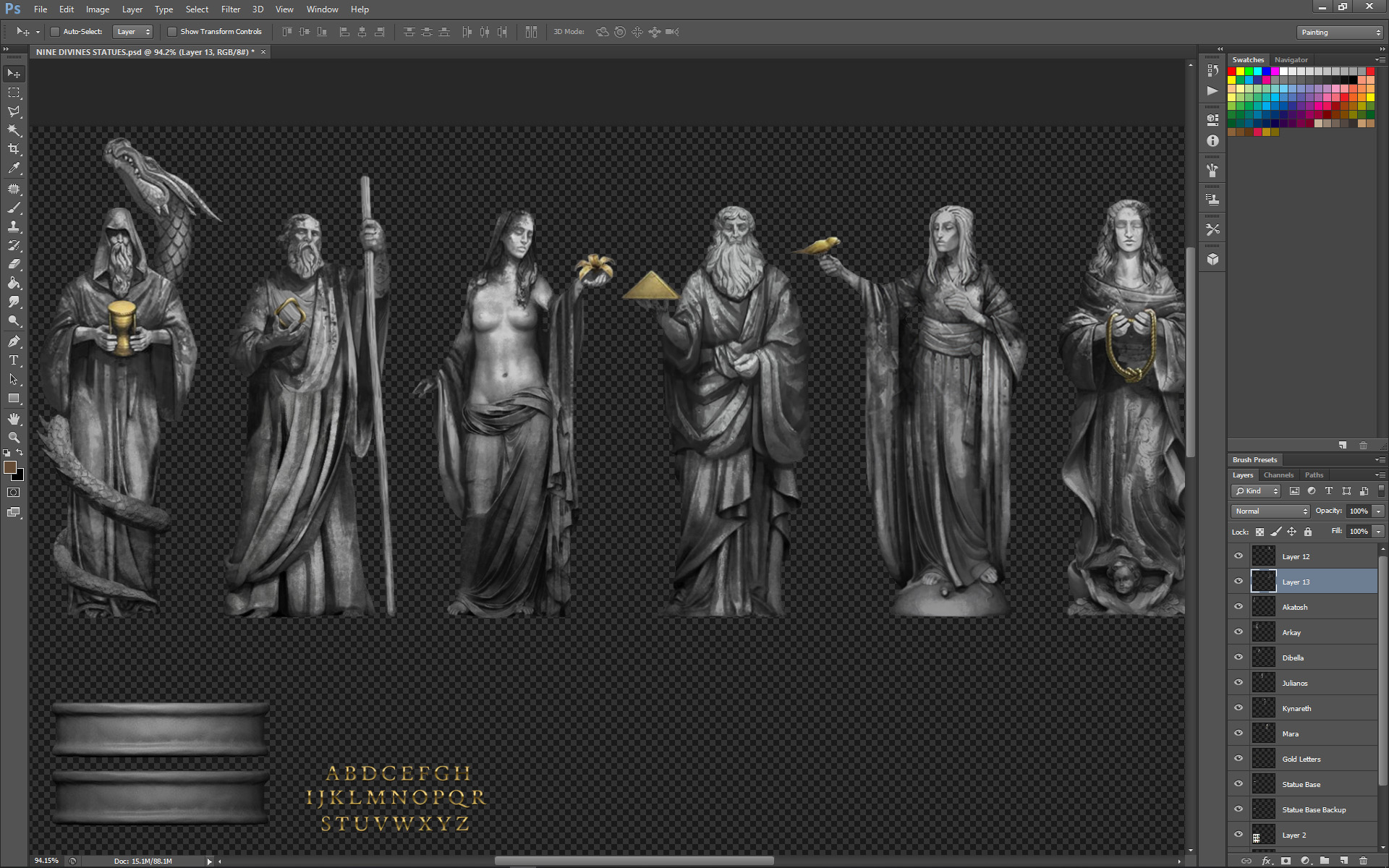Select the Paint Bucket tool
Screen dimensions: 1389x868
pyautogui.click(x=14, y=283)
